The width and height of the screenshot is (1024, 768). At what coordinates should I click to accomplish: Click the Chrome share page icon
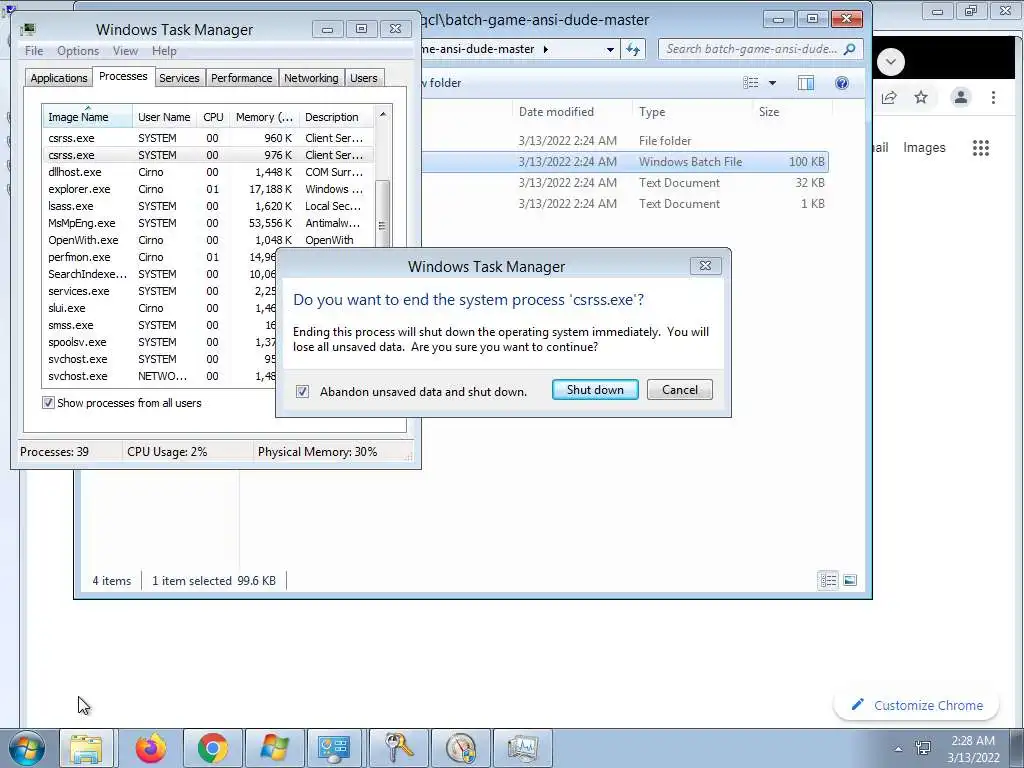click(x=889, y=97)
